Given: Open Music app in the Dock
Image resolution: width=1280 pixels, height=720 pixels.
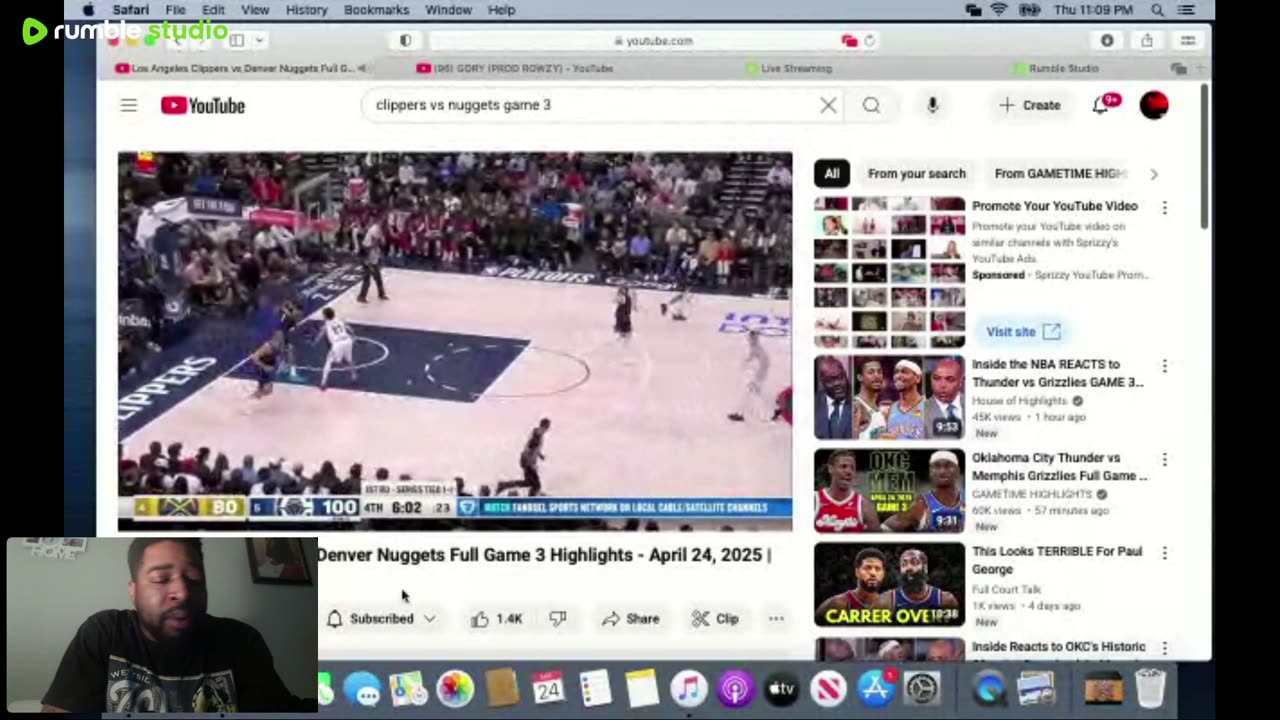Looking at the screenshot, I should [688, 689].
